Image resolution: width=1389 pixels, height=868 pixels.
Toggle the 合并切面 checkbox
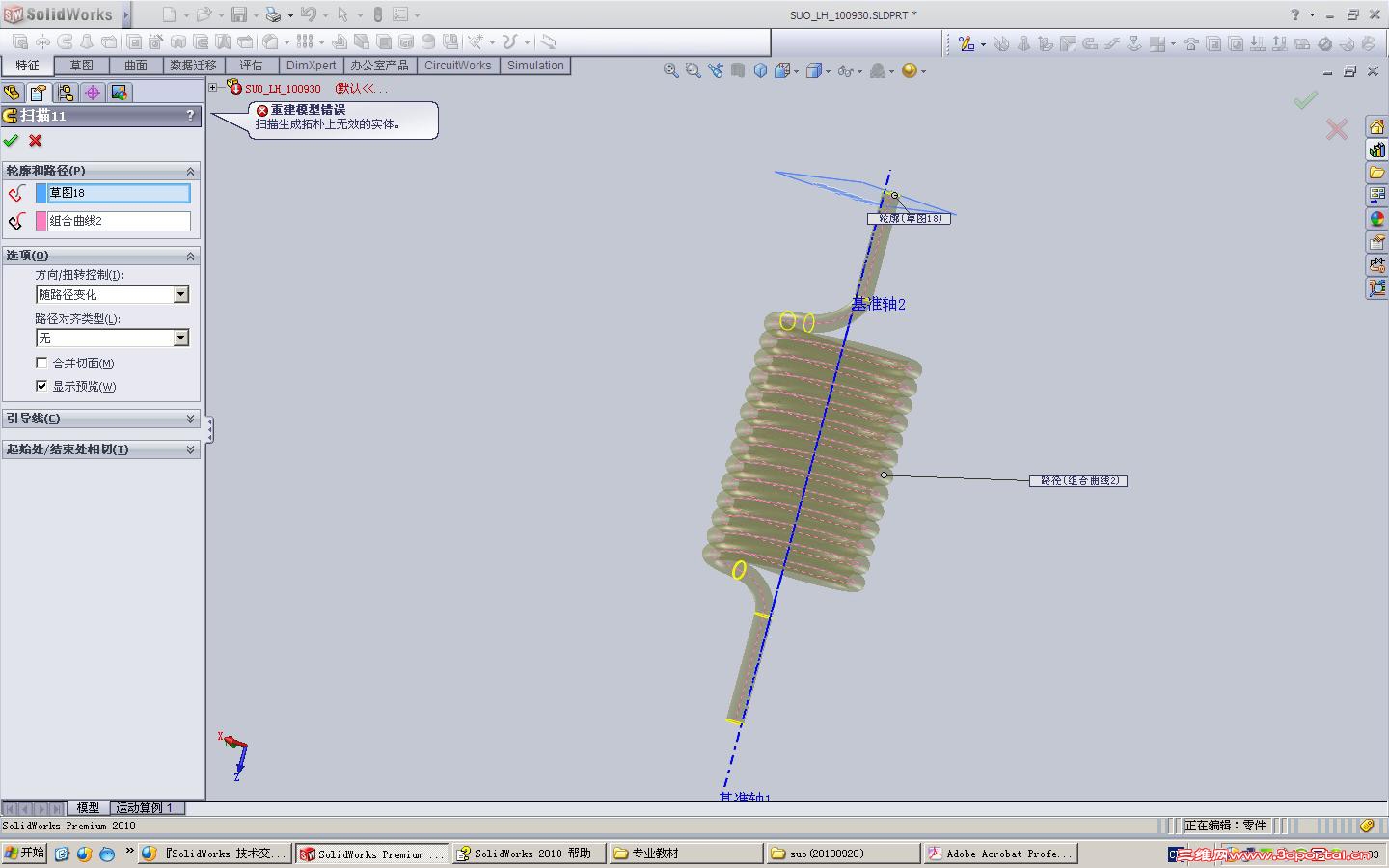point(41,363)
